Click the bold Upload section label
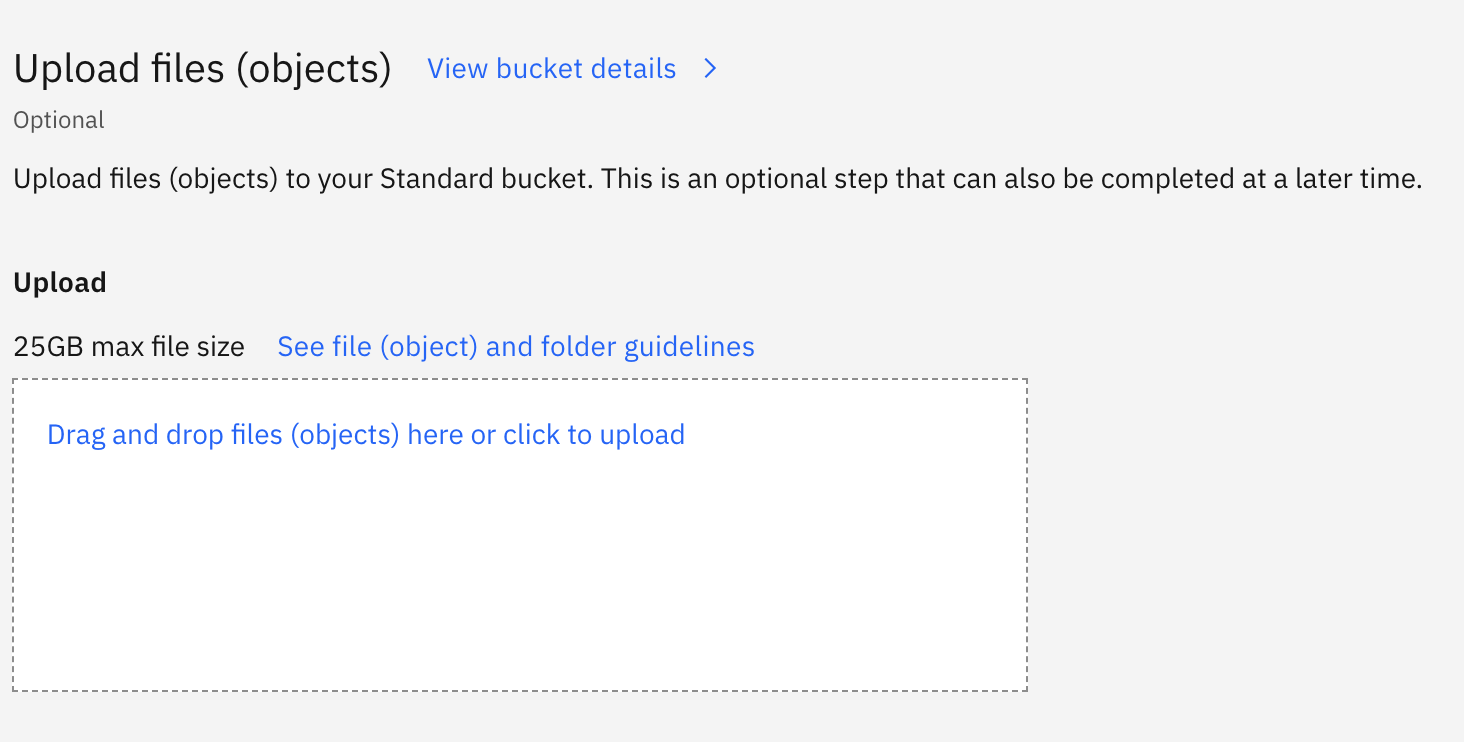This screenshot has width=1464, height=742. coord(60,283)
